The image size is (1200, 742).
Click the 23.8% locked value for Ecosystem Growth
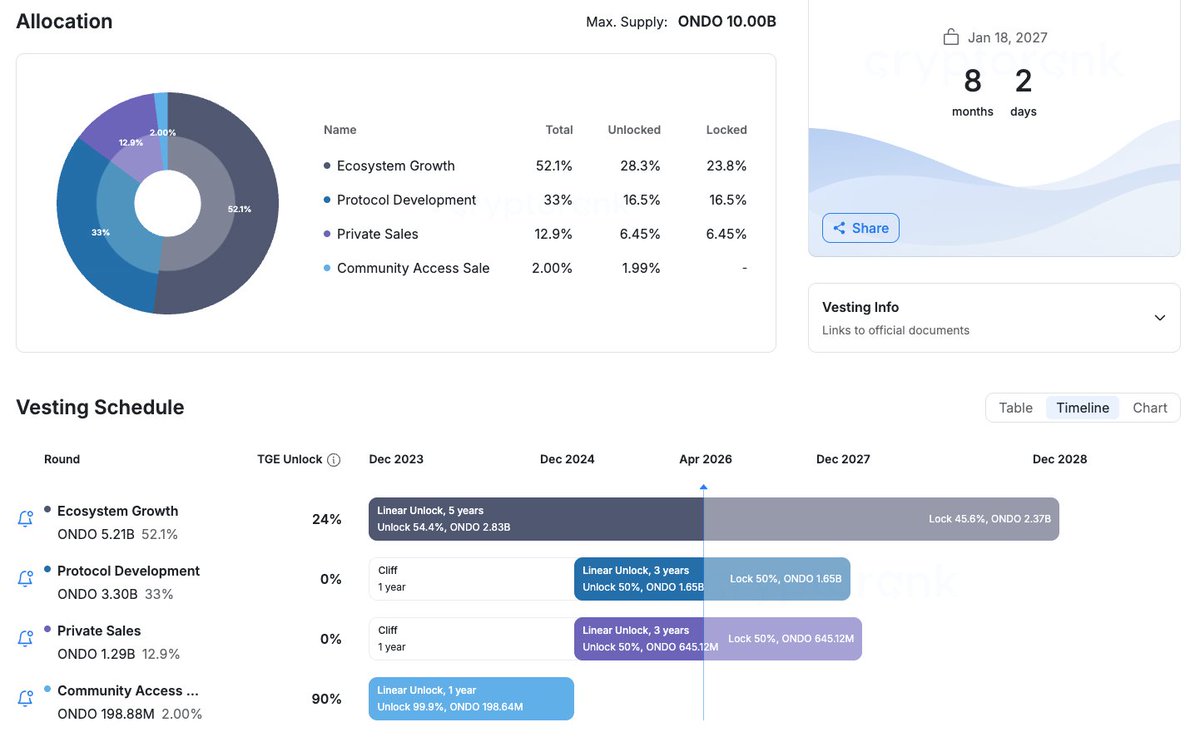(x=727, y=166)
